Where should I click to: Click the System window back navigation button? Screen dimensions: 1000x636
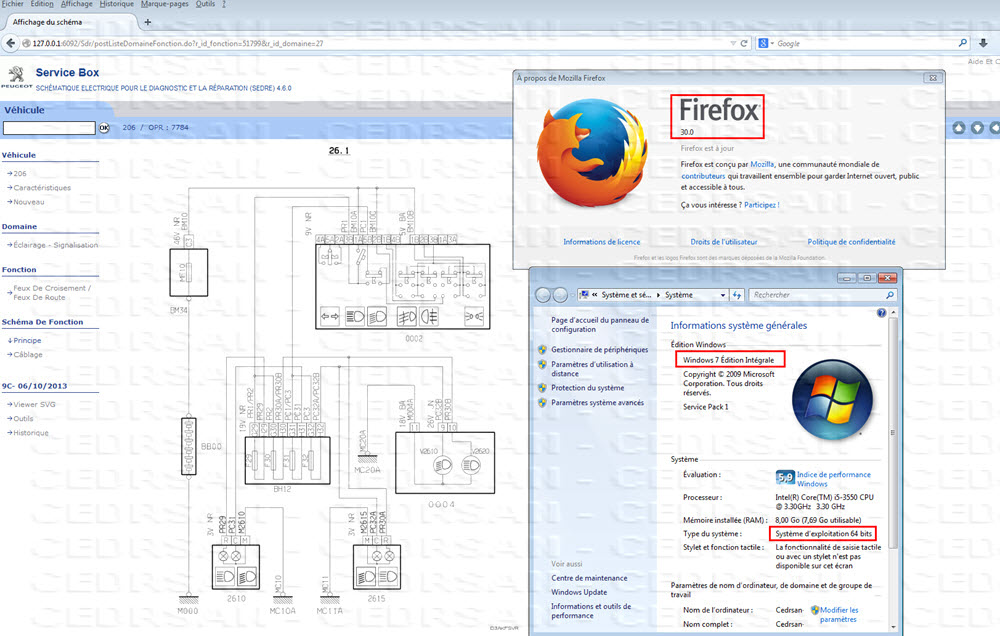coord(543,295)
